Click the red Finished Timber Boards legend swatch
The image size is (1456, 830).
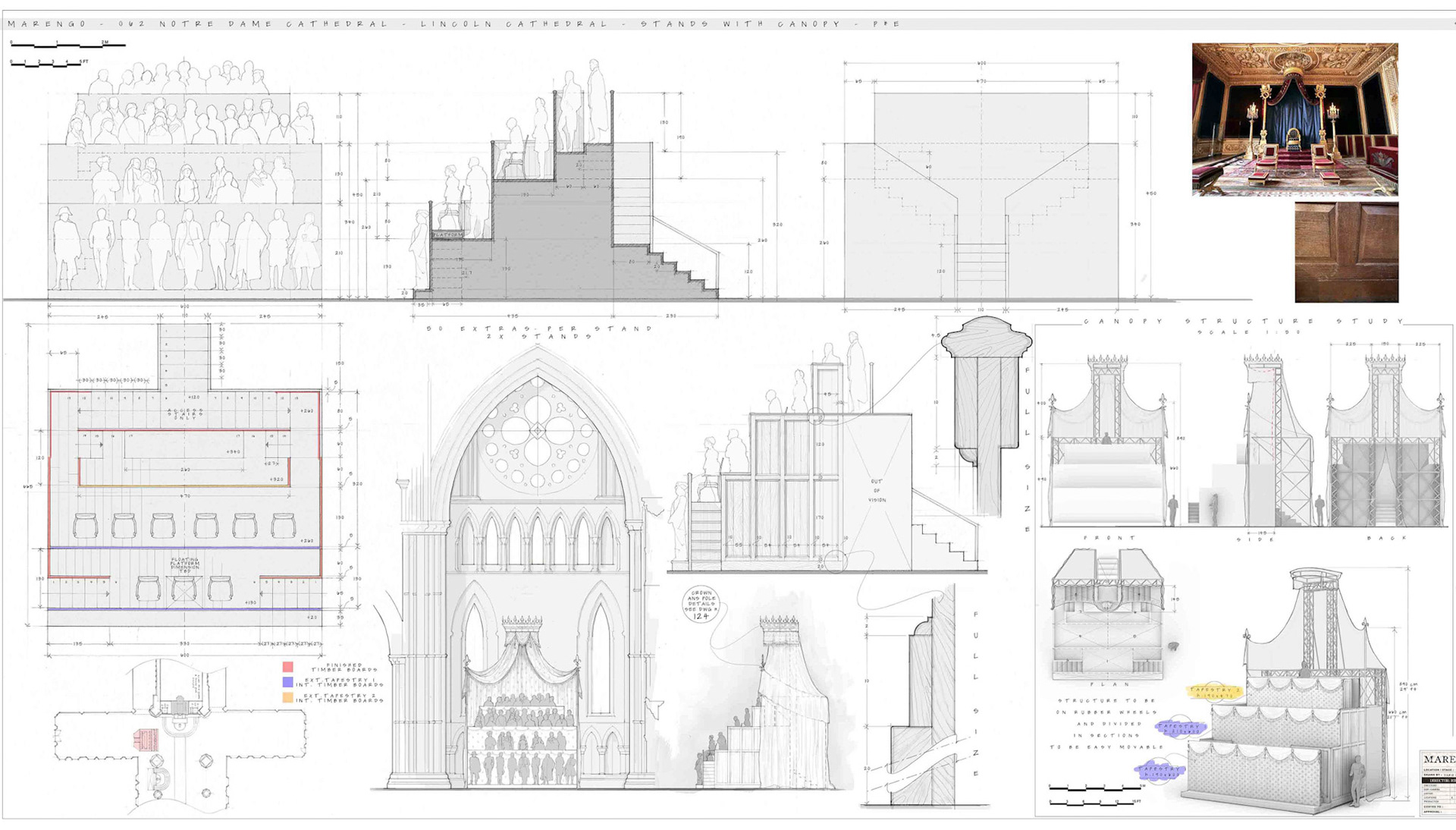coord(288,667)
